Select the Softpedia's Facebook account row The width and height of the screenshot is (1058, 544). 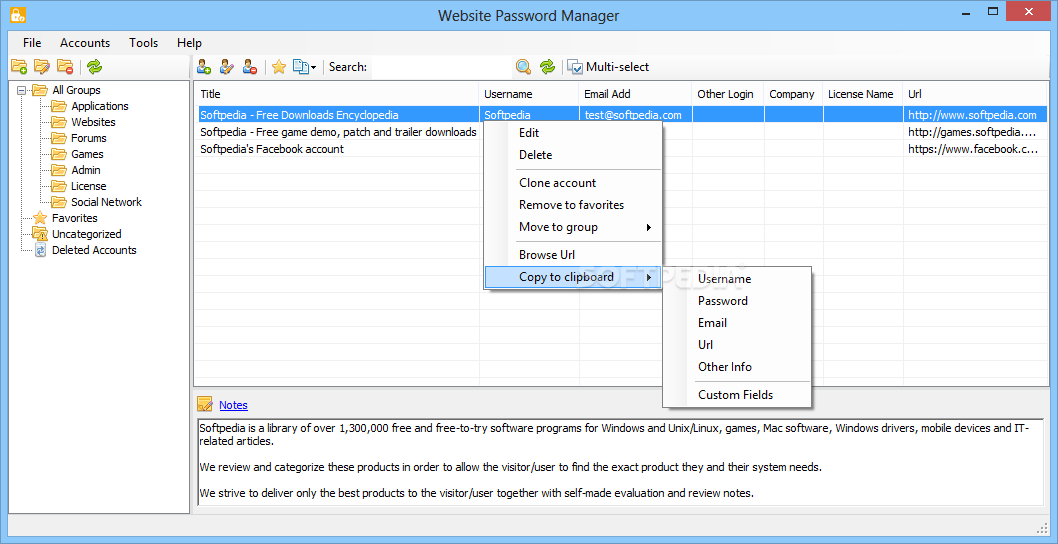click(x=272, y=149)
